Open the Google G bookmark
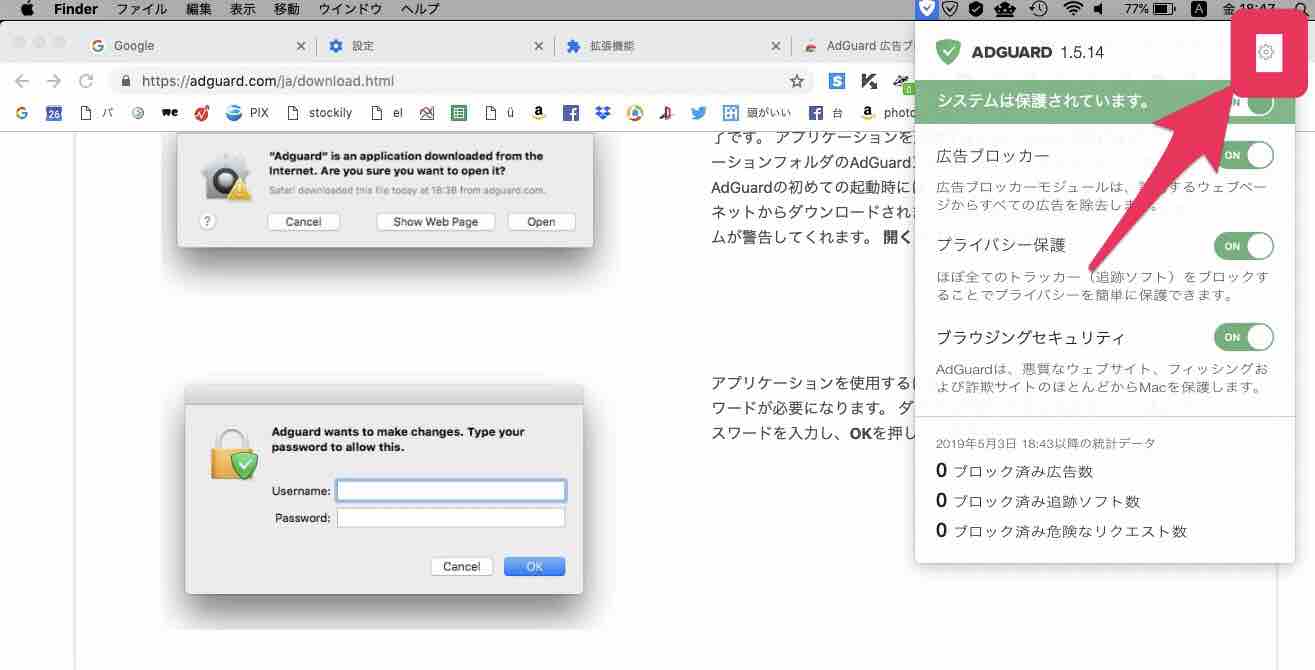 (21, 113)
